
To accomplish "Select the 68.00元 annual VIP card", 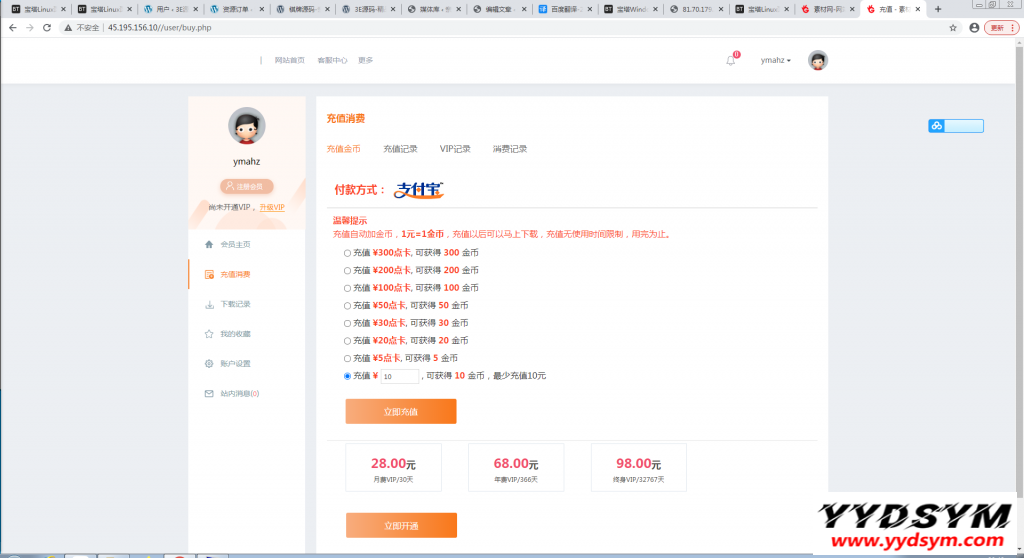I will point(515,468).
